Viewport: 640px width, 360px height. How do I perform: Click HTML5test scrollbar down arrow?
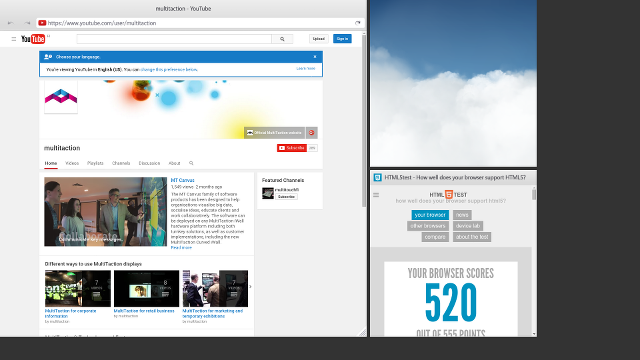[x=534, y=334]
